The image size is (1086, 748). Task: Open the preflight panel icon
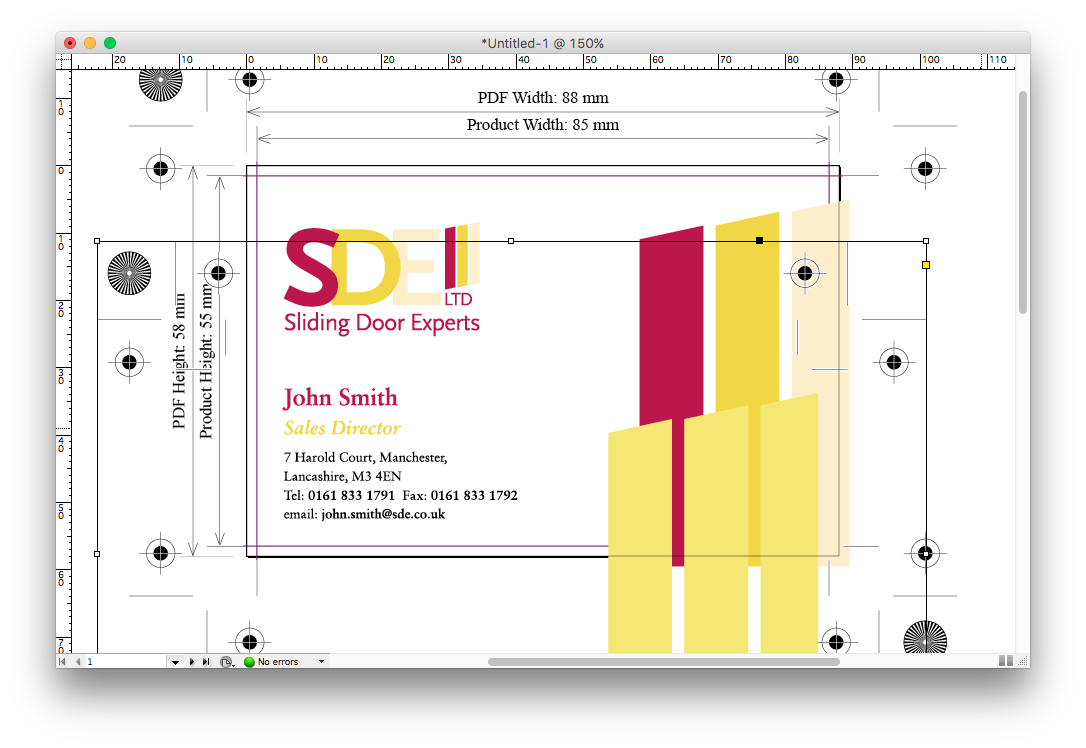(227, 661)
